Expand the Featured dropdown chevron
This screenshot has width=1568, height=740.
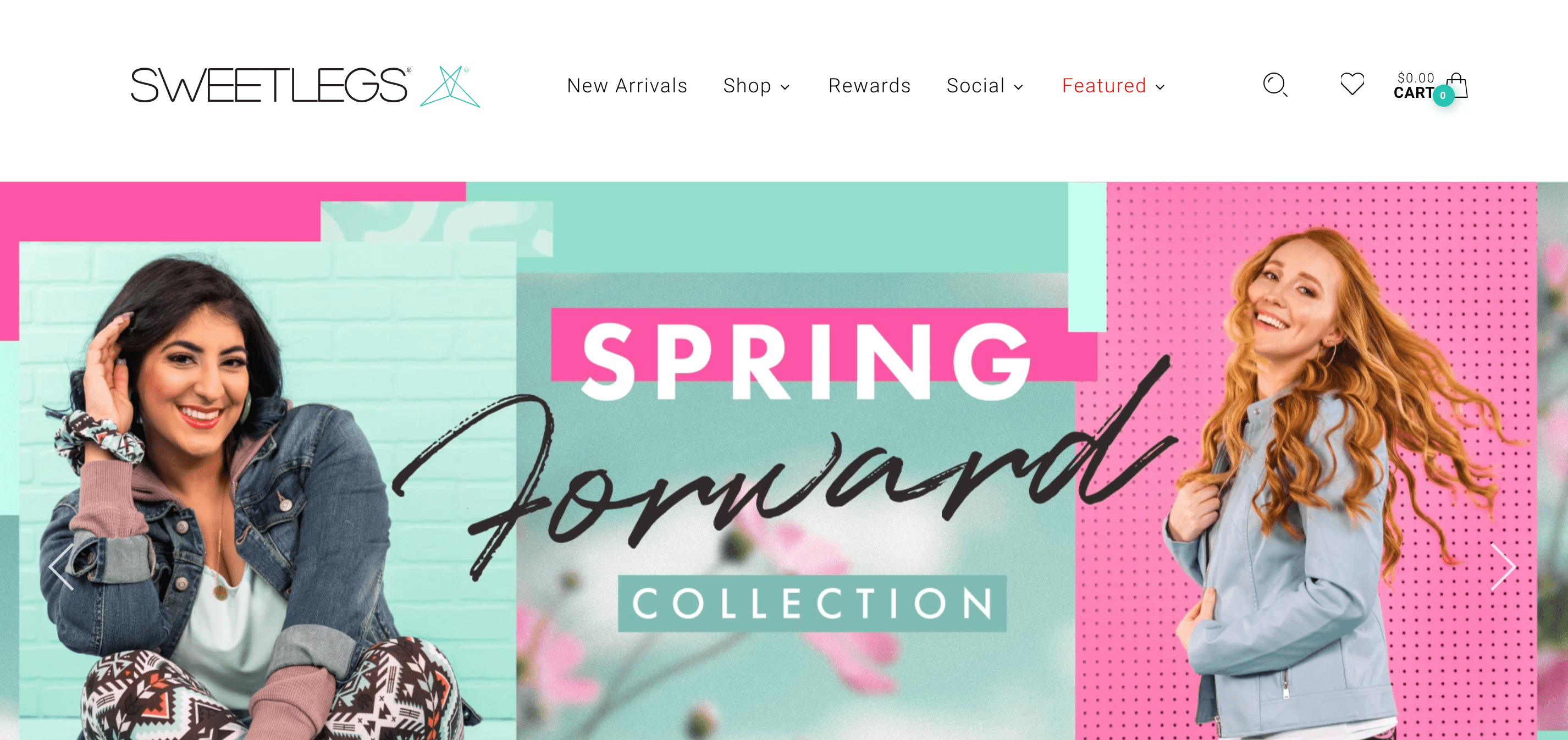click(1160, 87)
